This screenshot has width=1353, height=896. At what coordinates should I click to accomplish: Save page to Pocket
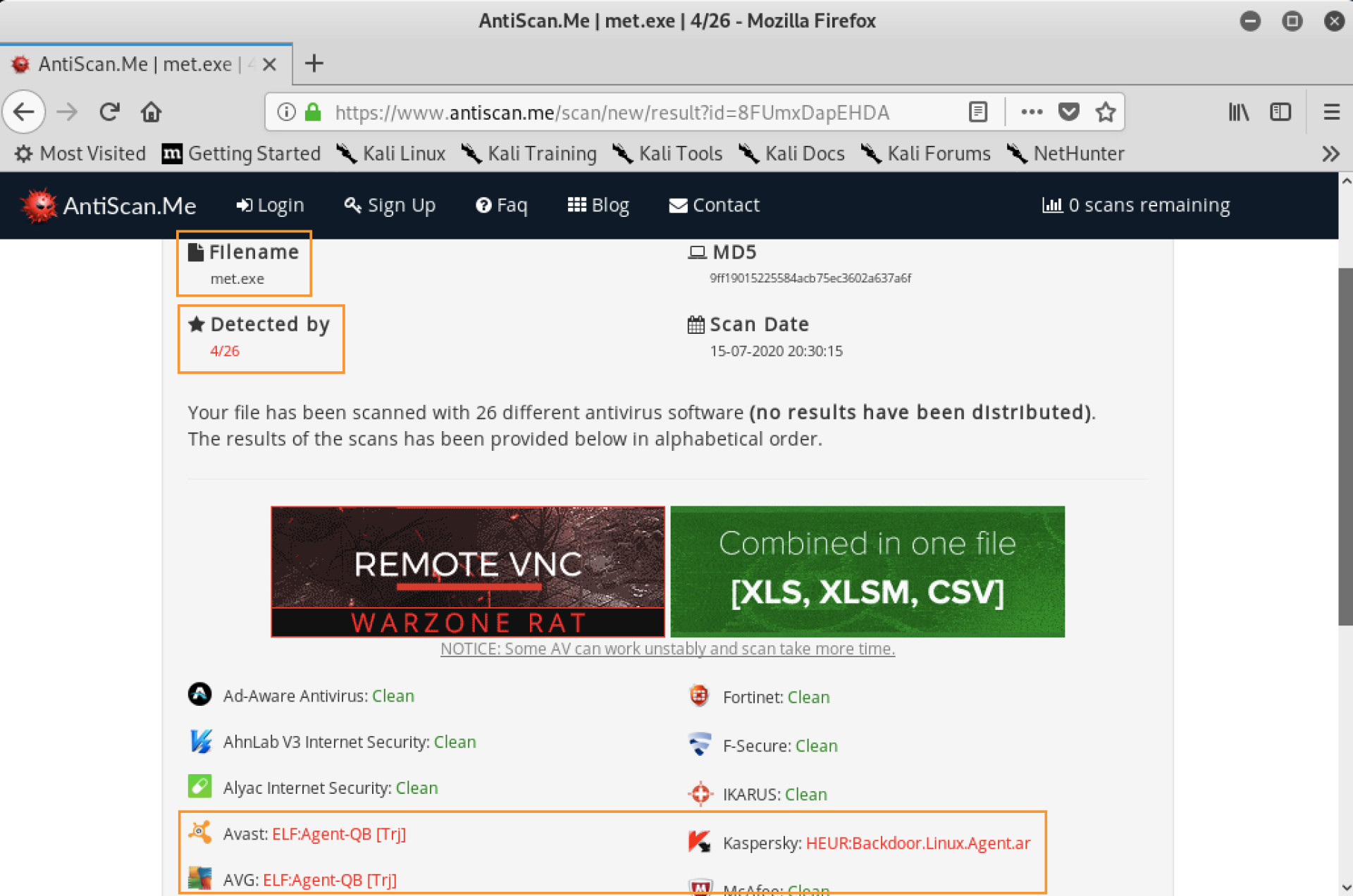coord(1069,112)
